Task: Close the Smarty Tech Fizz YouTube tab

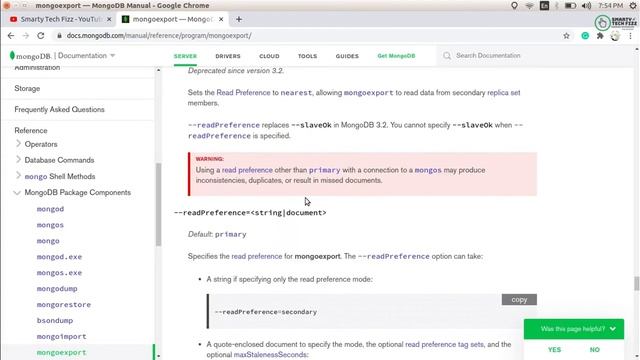Action: [x=109, y=19]
